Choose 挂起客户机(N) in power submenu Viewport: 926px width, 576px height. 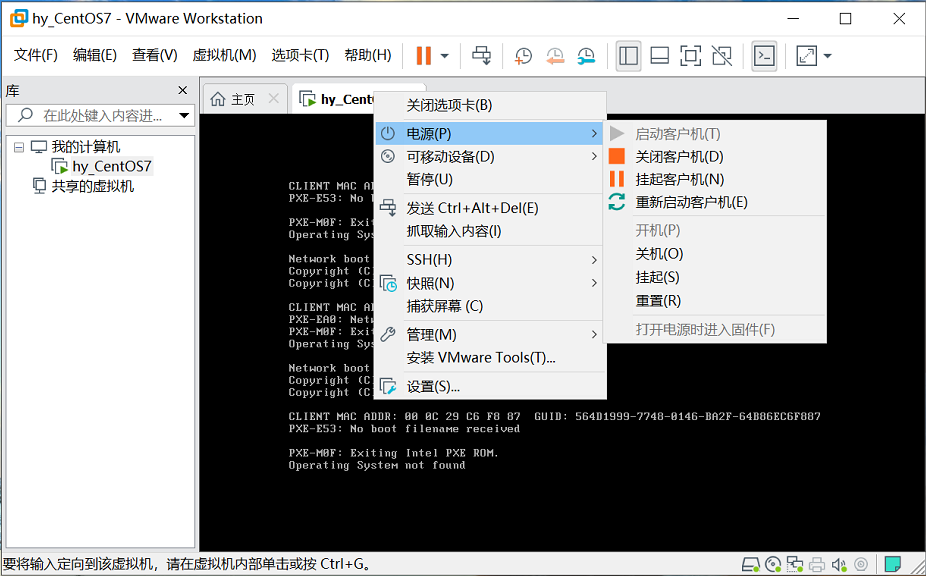(x=715, y=179)
